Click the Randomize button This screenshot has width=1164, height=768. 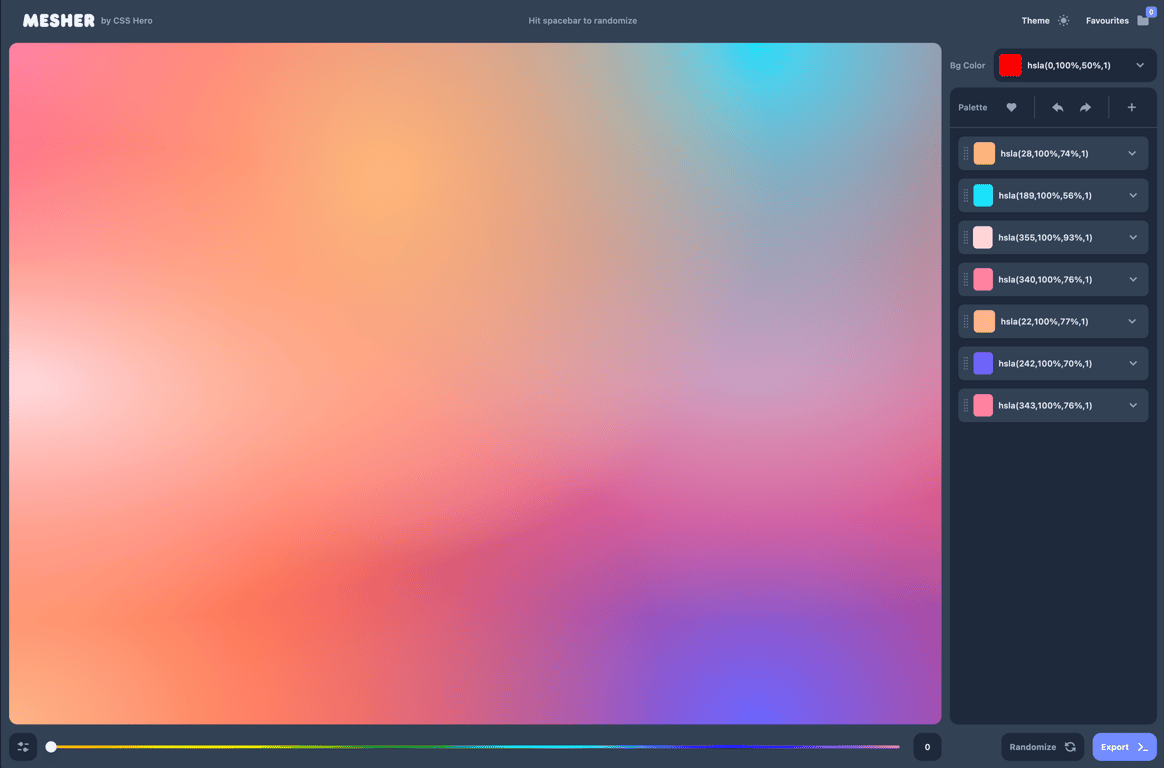1042,747
